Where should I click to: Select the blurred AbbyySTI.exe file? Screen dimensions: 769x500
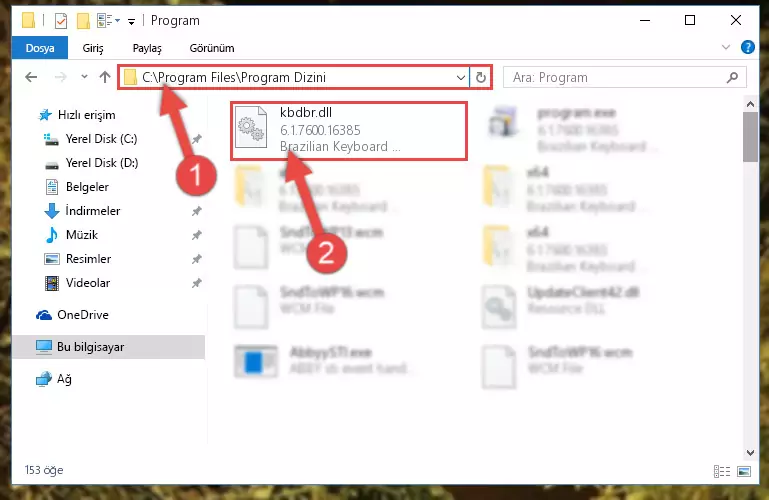point(324,360)
